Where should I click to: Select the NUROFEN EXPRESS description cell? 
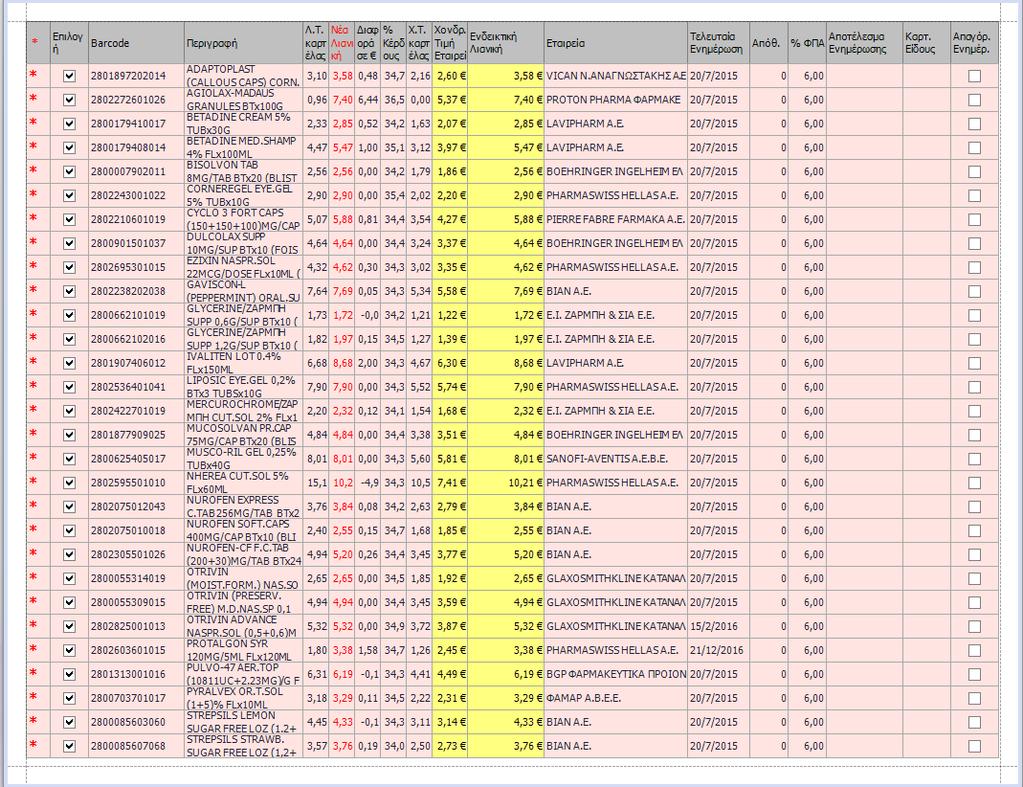[x=243, y=507]
